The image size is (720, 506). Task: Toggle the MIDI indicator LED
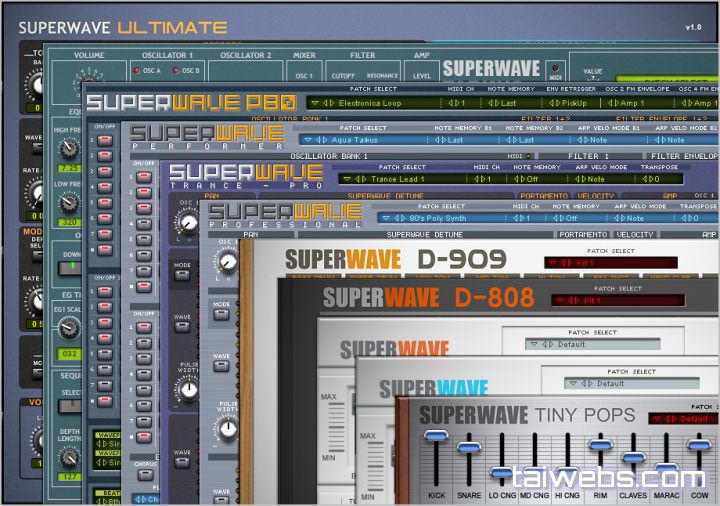pos(554,68)
